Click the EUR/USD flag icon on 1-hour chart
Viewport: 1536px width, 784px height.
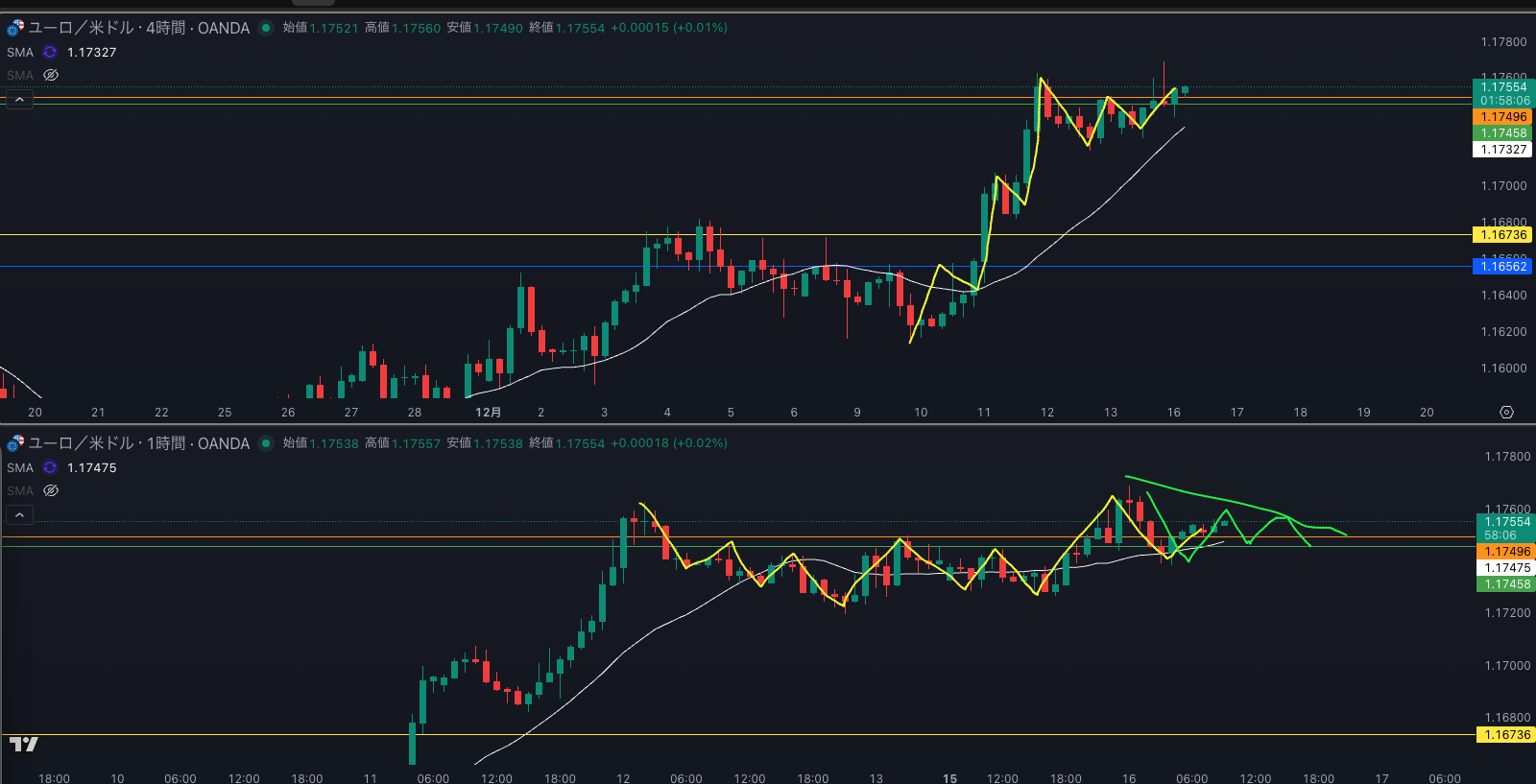tap(15, 443)
